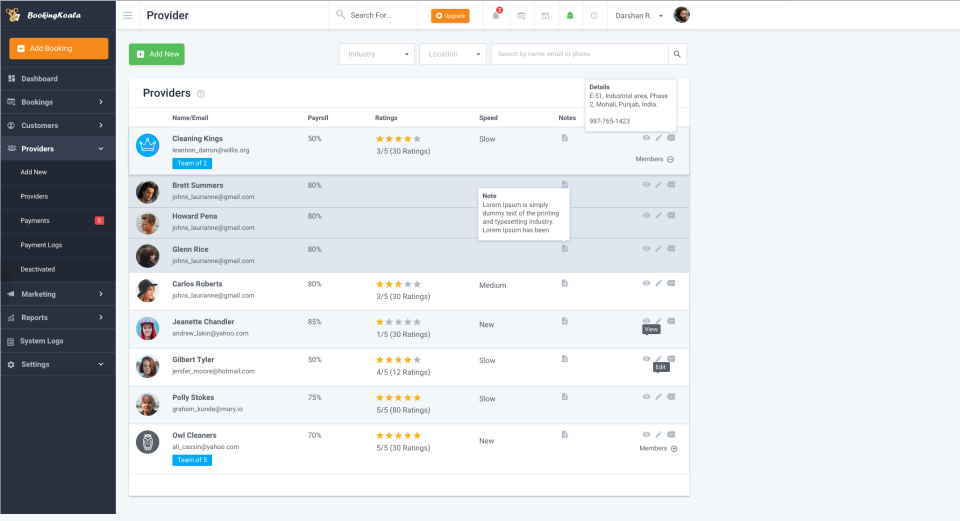Go to Dashboard in the sidebar
The height and width of the screenshot is (521, 960).
pyautogui.click(x=39, y=78)
